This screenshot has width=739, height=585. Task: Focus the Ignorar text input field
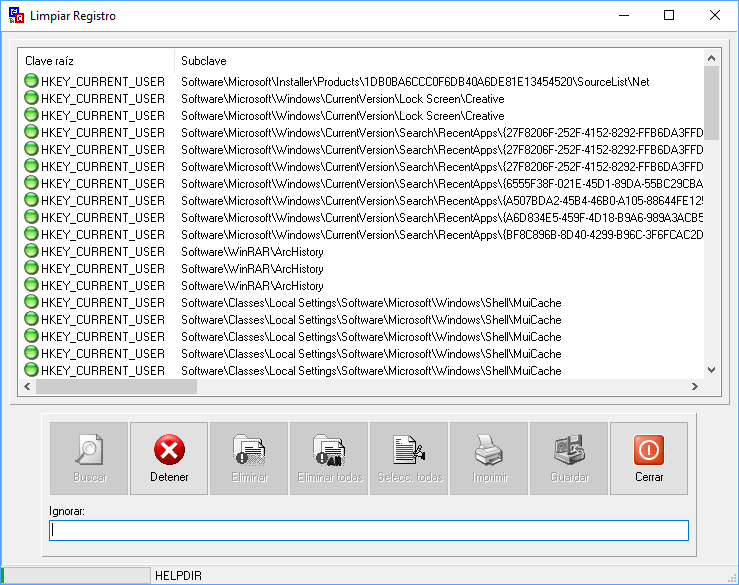[x=369, y=530]
